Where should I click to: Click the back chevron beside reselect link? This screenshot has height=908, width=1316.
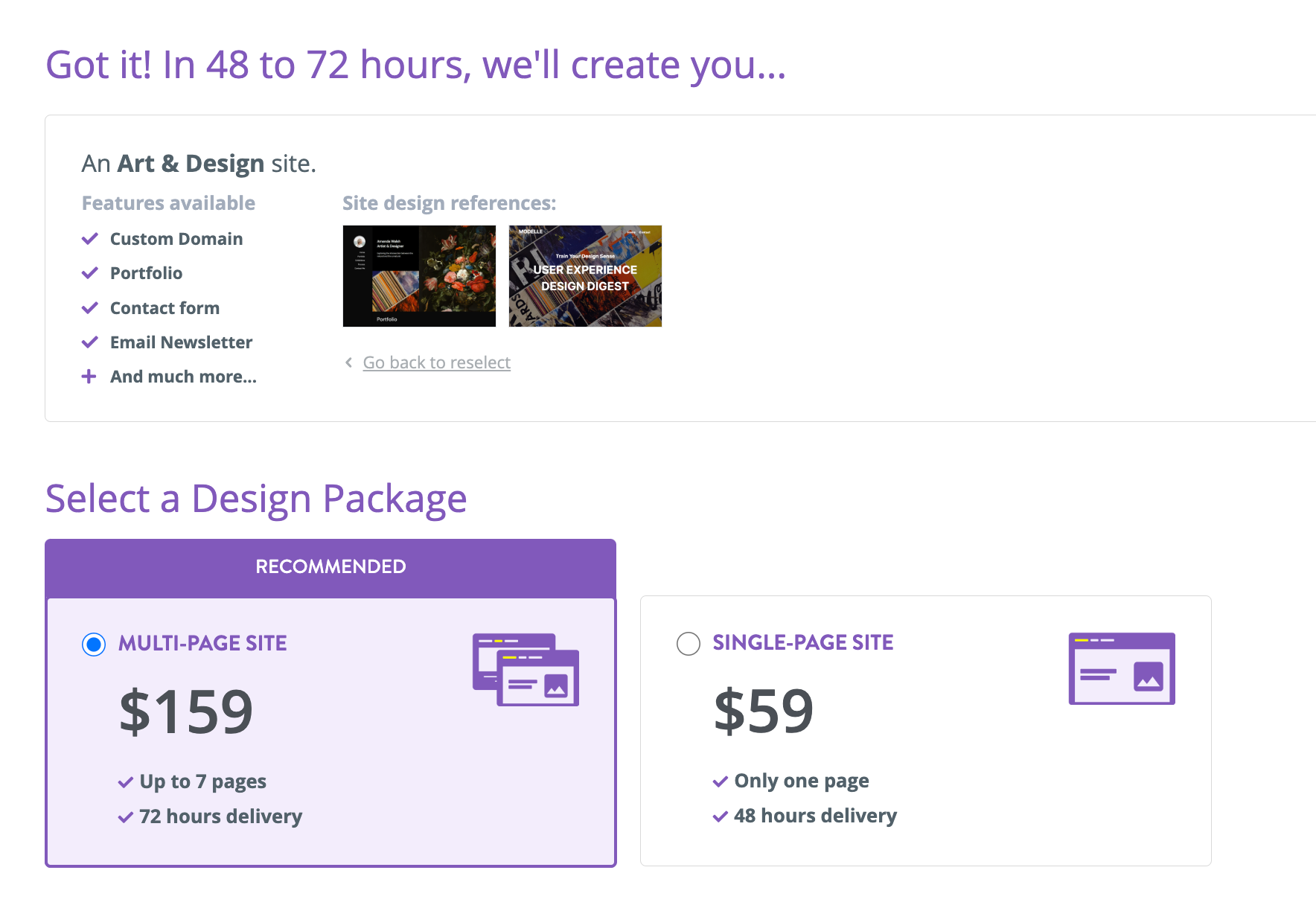(348, 362)
